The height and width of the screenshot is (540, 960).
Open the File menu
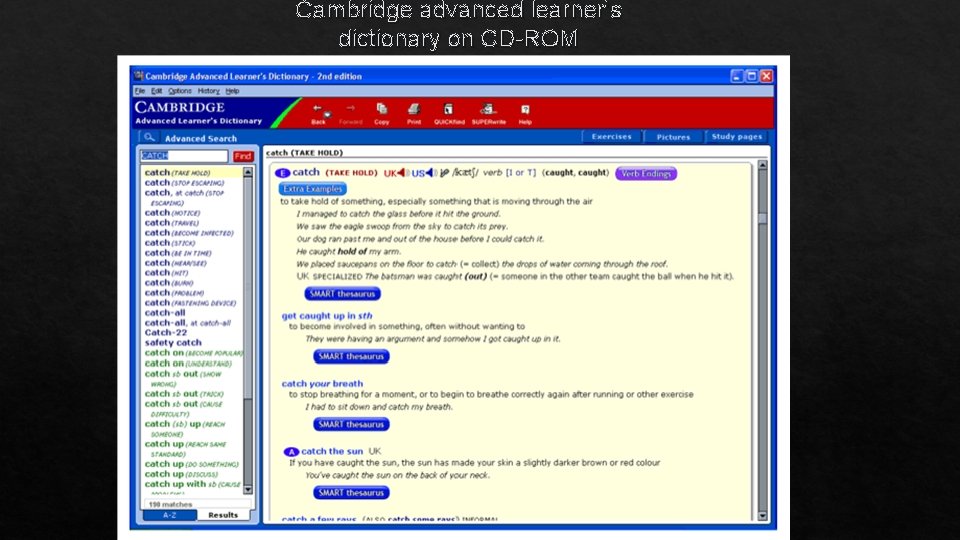click(140, 91)
